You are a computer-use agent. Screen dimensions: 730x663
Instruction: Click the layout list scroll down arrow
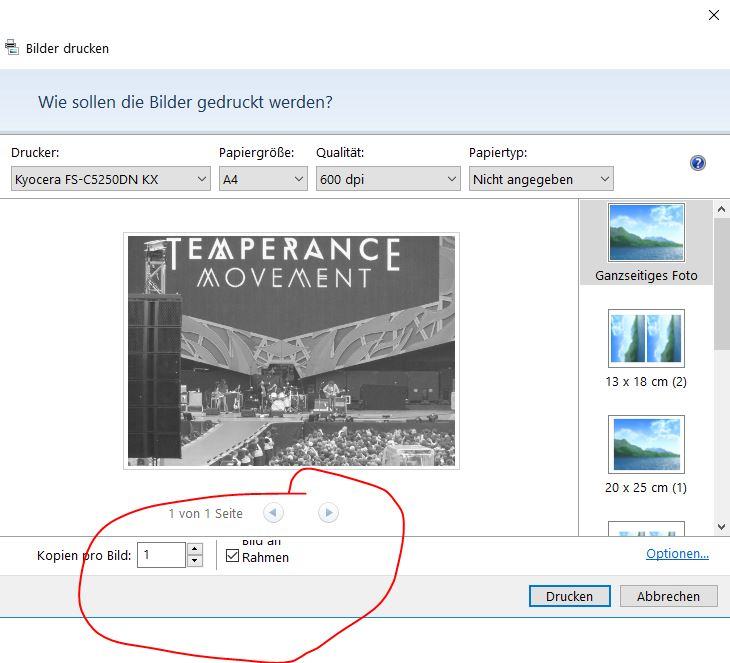click(721, 527)
